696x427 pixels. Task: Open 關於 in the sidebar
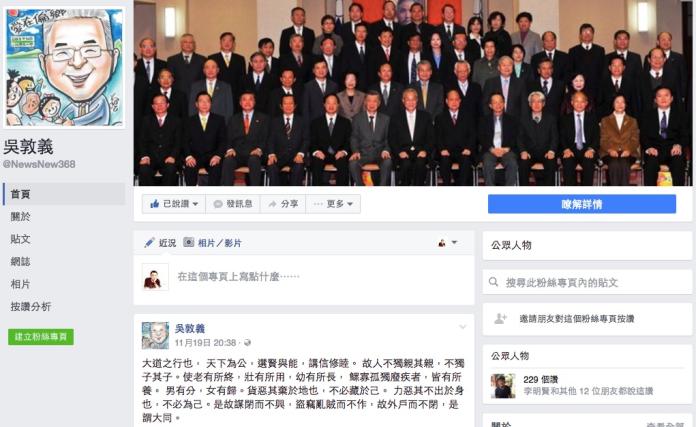pos(20,217)
